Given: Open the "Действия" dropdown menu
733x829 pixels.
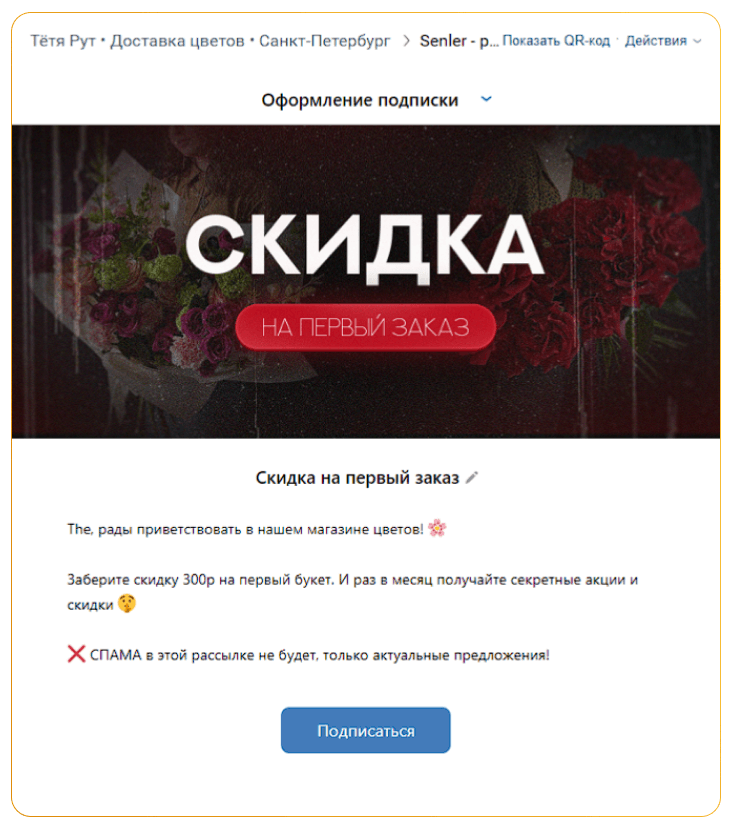Looking at the screenshot, I should click(656, 41).
